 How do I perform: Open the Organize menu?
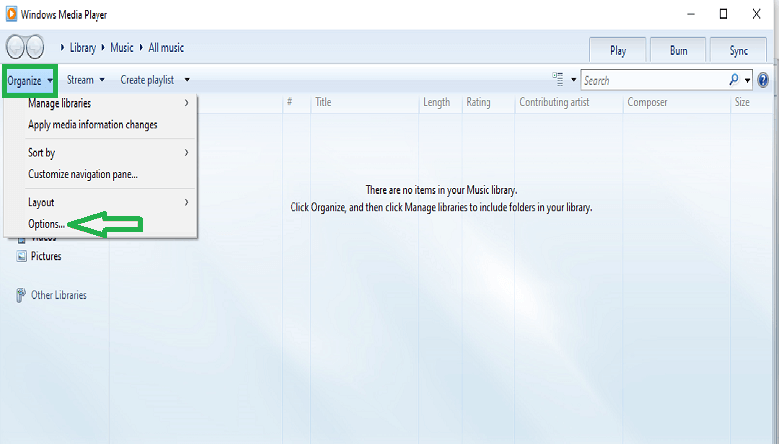30,80
